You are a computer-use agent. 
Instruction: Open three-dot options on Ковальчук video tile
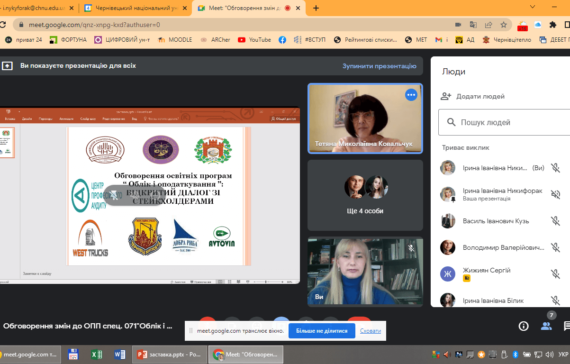point(411,95)
